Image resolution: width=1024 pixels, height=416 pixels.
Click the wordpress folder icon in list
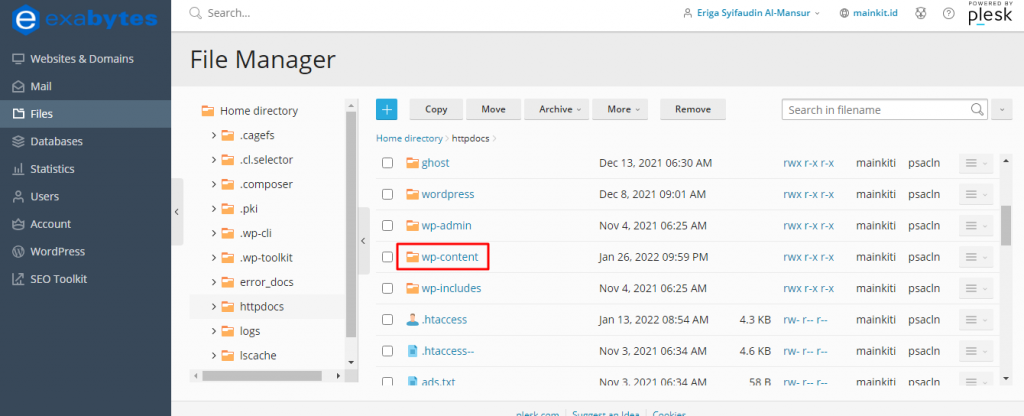tap(412, 194)
